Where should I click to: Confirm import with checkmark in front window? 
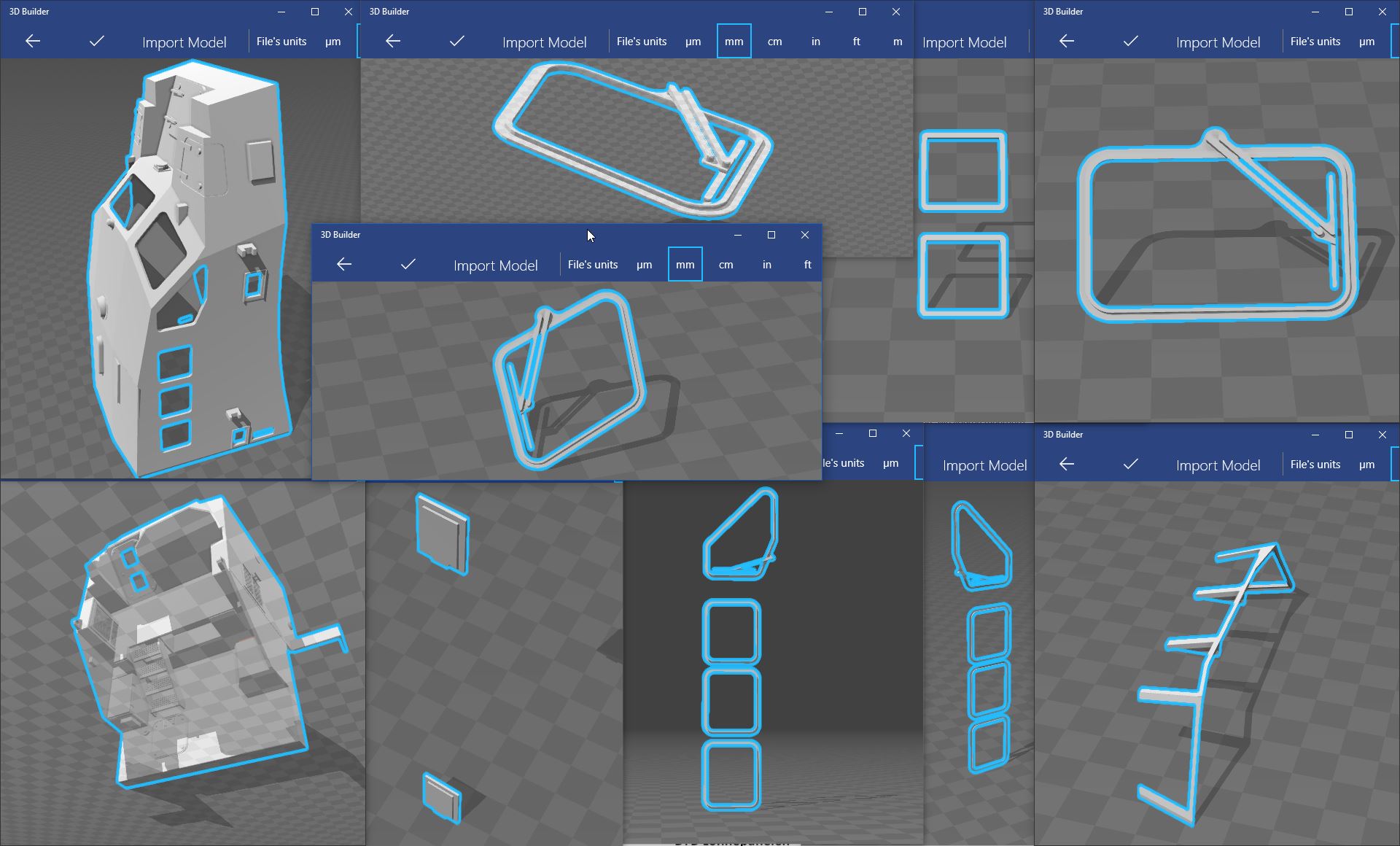click(x=408, y=264)
